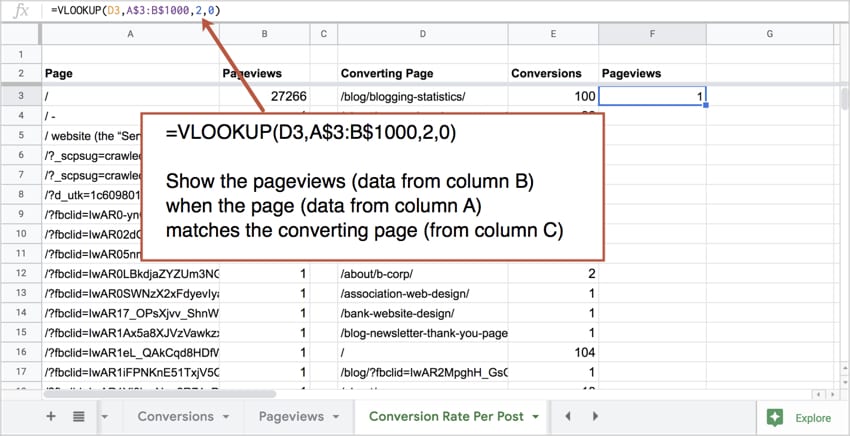
Task: Select column E header
Action: [553, 34]
